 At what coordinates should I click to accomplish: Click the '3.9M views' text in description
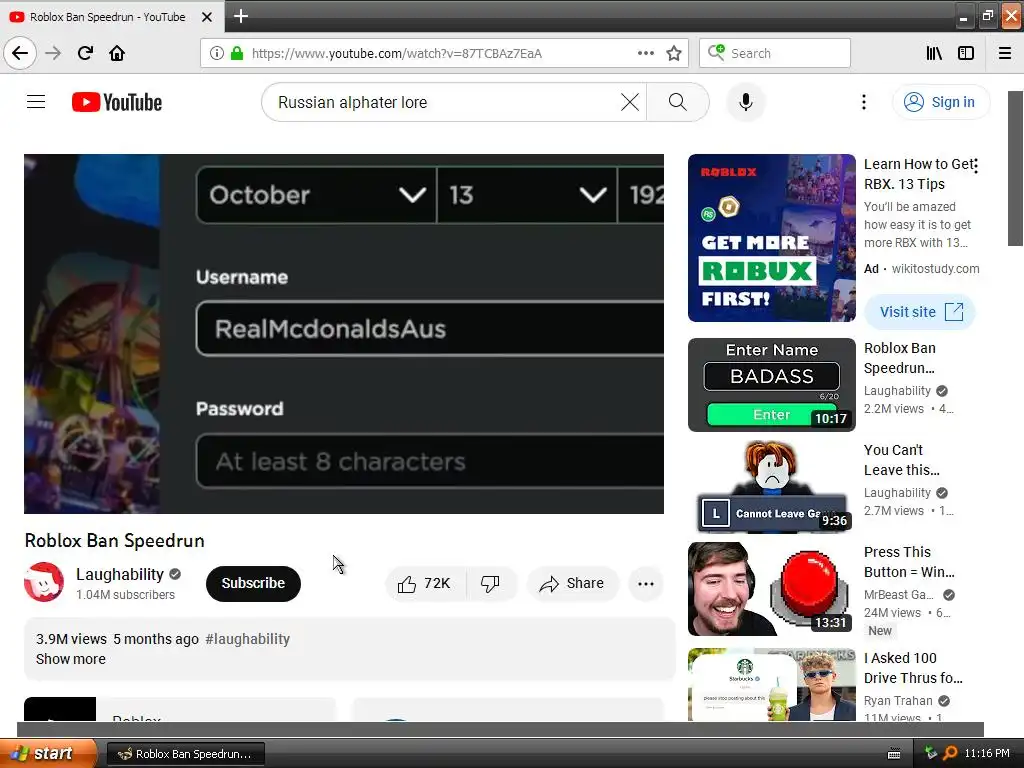(71, 639)
